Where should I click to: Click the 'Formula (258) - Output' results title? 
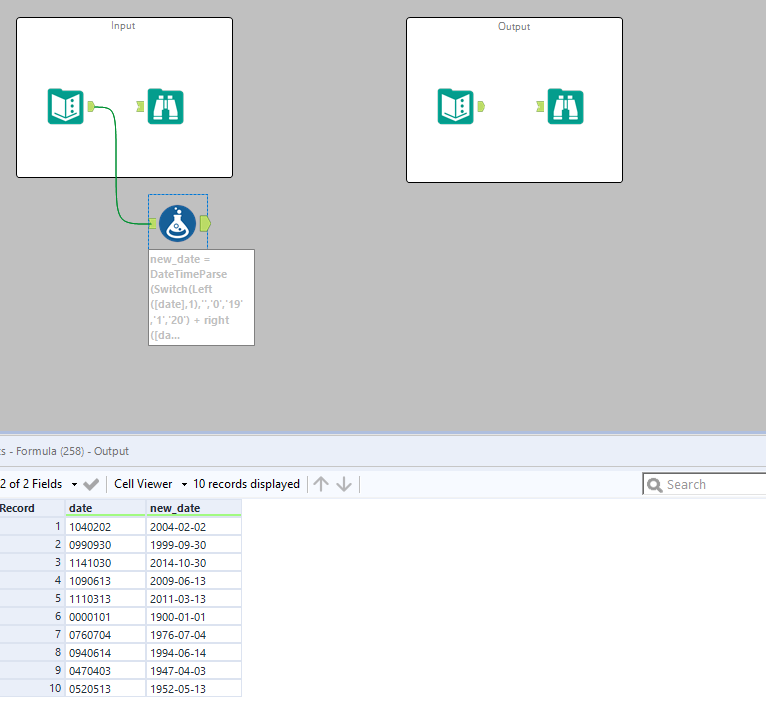tap(72, 451)
